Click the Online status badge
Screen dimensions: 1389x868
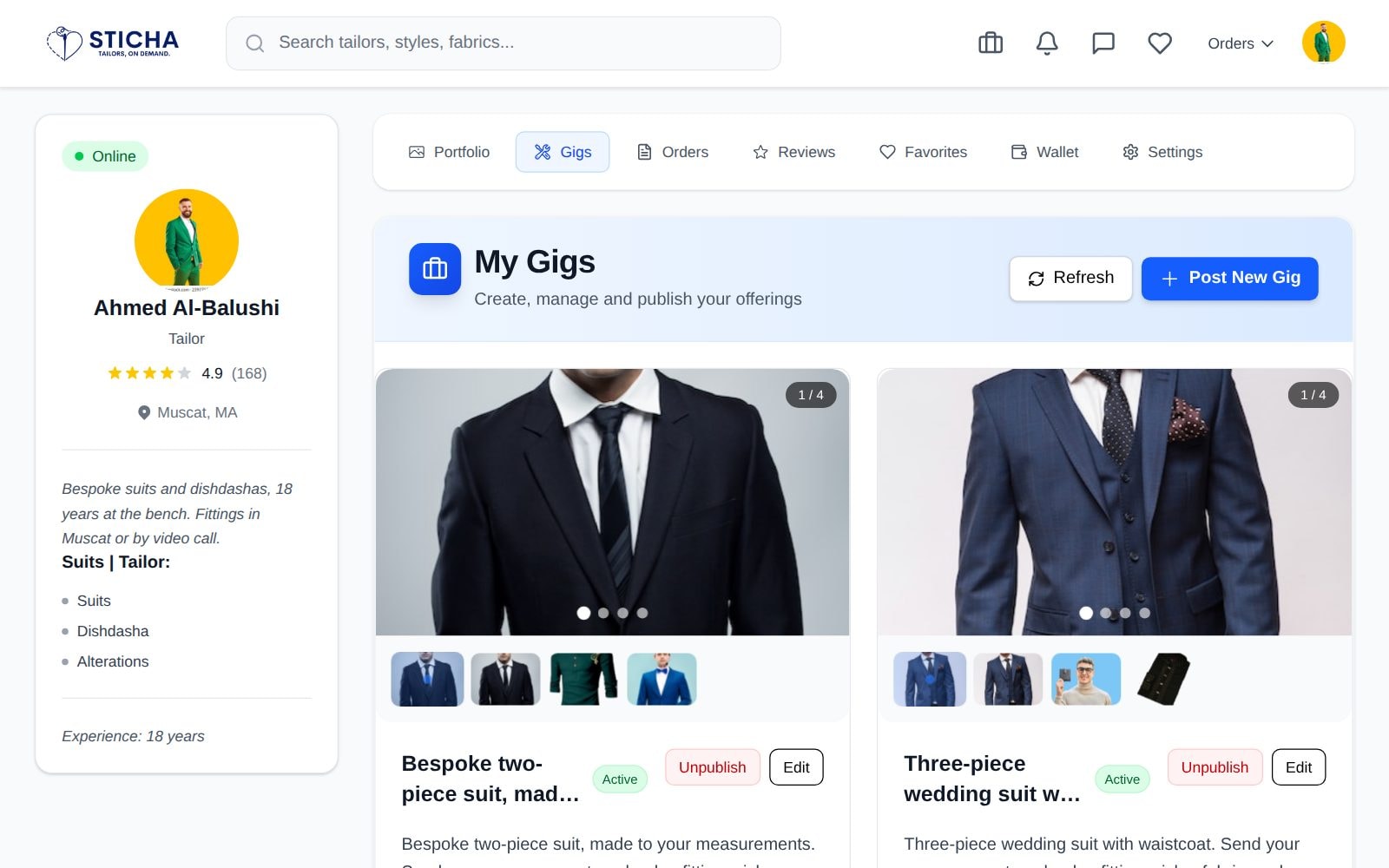(105, 156)
